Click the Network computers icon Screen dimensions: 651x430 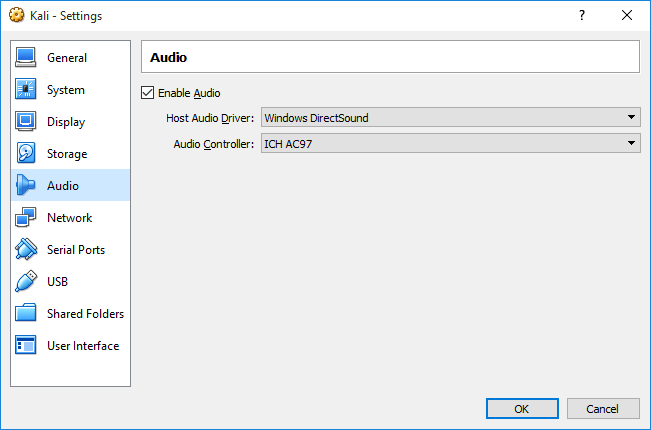[x=26, y=217]
